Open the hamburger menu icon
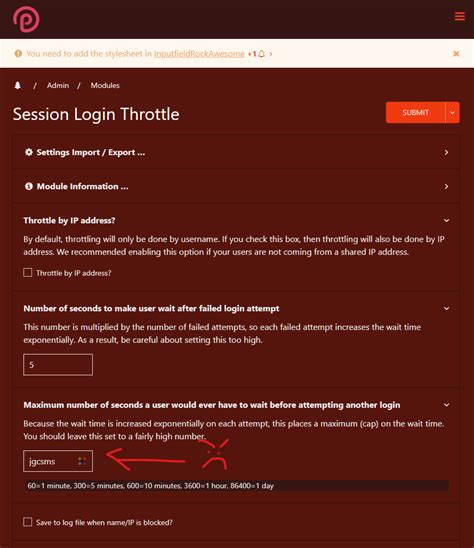This screenshot has width=474, height=548. 460,16
